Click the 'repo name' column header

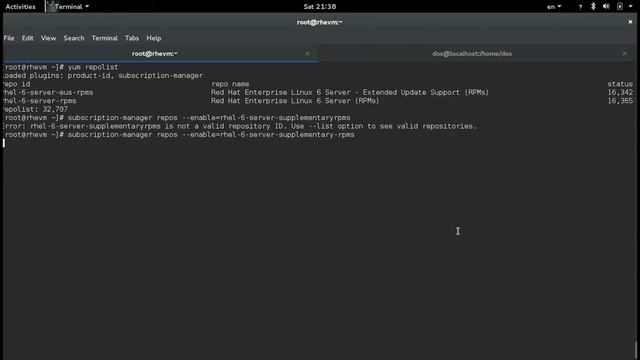230,84
